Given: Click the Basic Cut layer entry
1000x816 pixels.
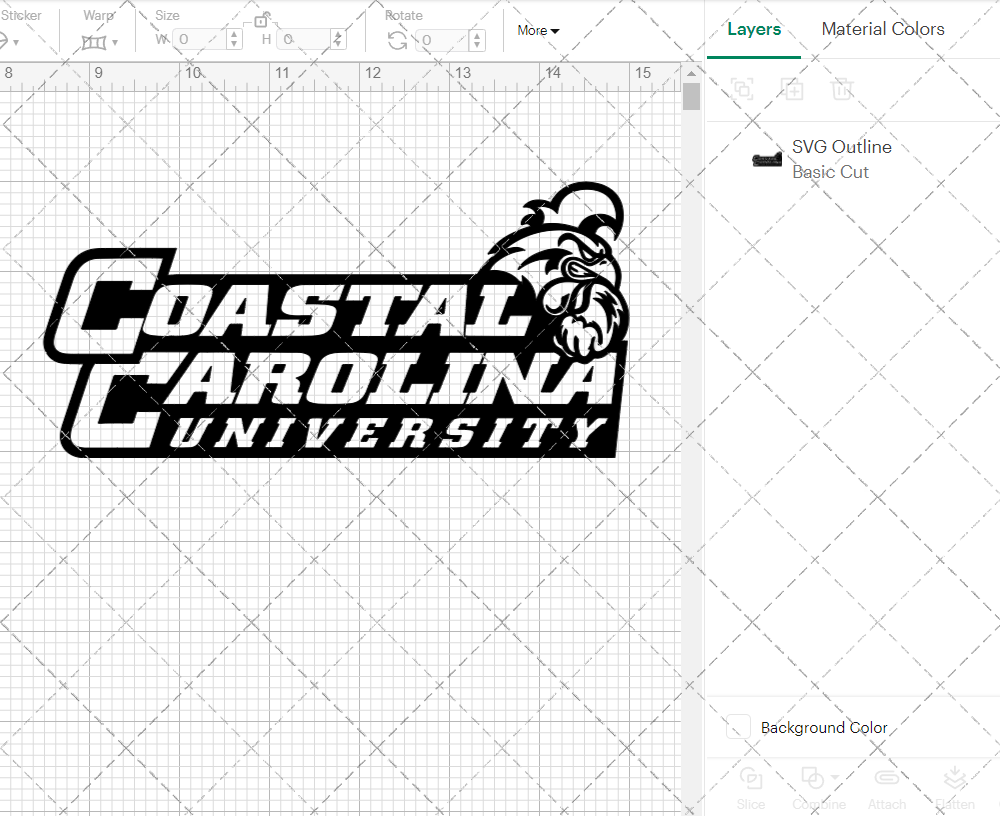Looking at the screenshot, I should (831, 172).
